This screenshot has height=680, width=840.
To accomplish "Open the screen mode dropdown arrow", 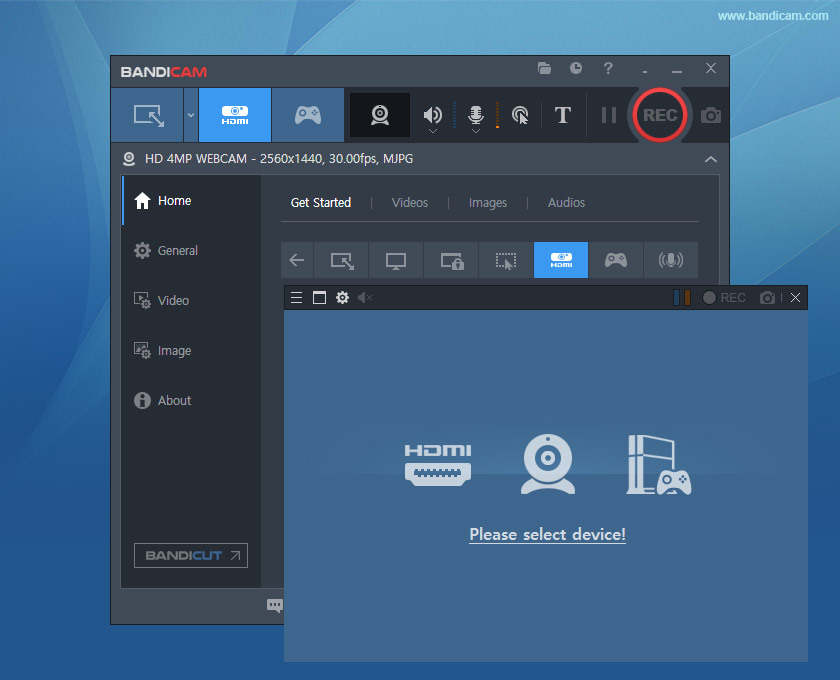I will pos(190,115).
